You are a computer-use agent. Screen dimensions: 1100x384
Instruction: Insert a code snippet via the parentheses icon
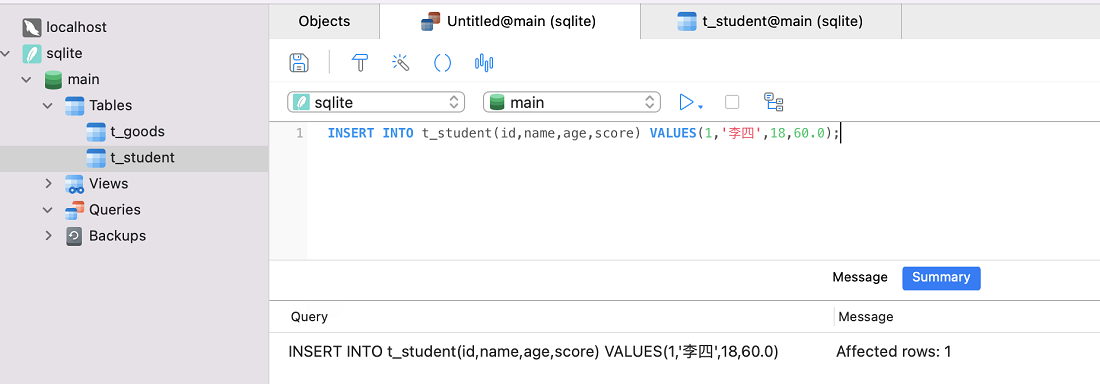click(443, 62)
